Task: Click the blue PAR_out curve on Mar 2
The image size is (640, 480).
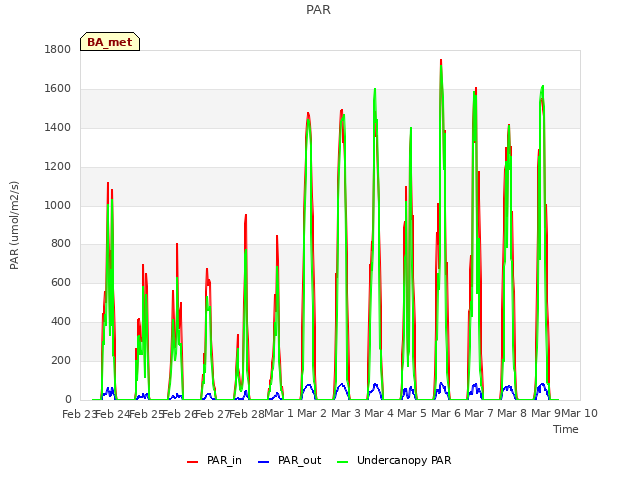Action: click(309, 385)
